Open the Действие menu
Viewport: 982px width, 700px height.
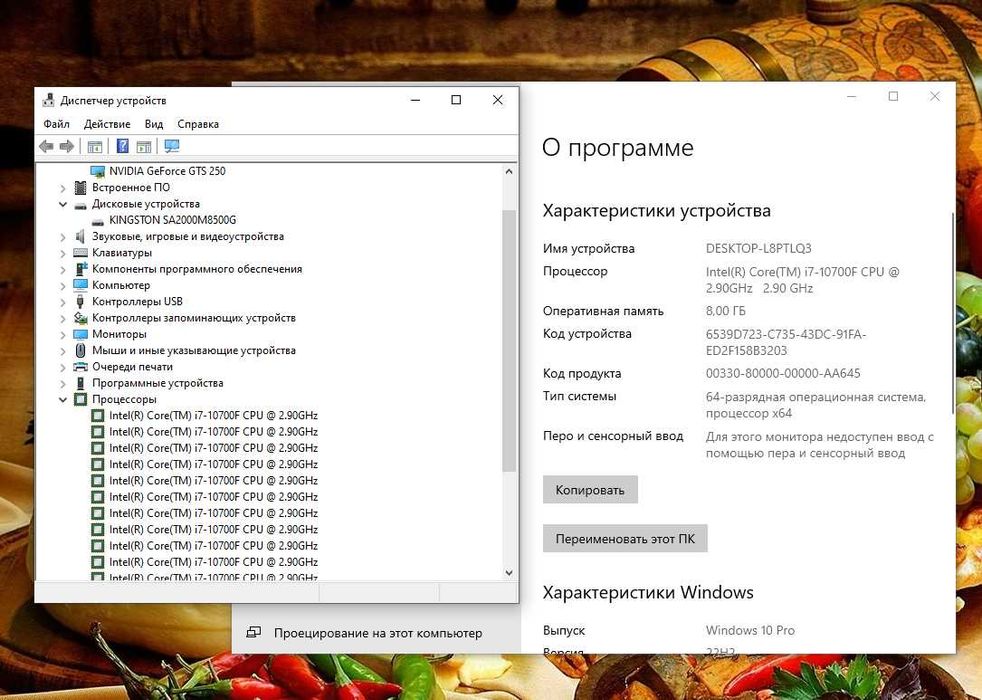pyautogui.click(x=107, y=124)
